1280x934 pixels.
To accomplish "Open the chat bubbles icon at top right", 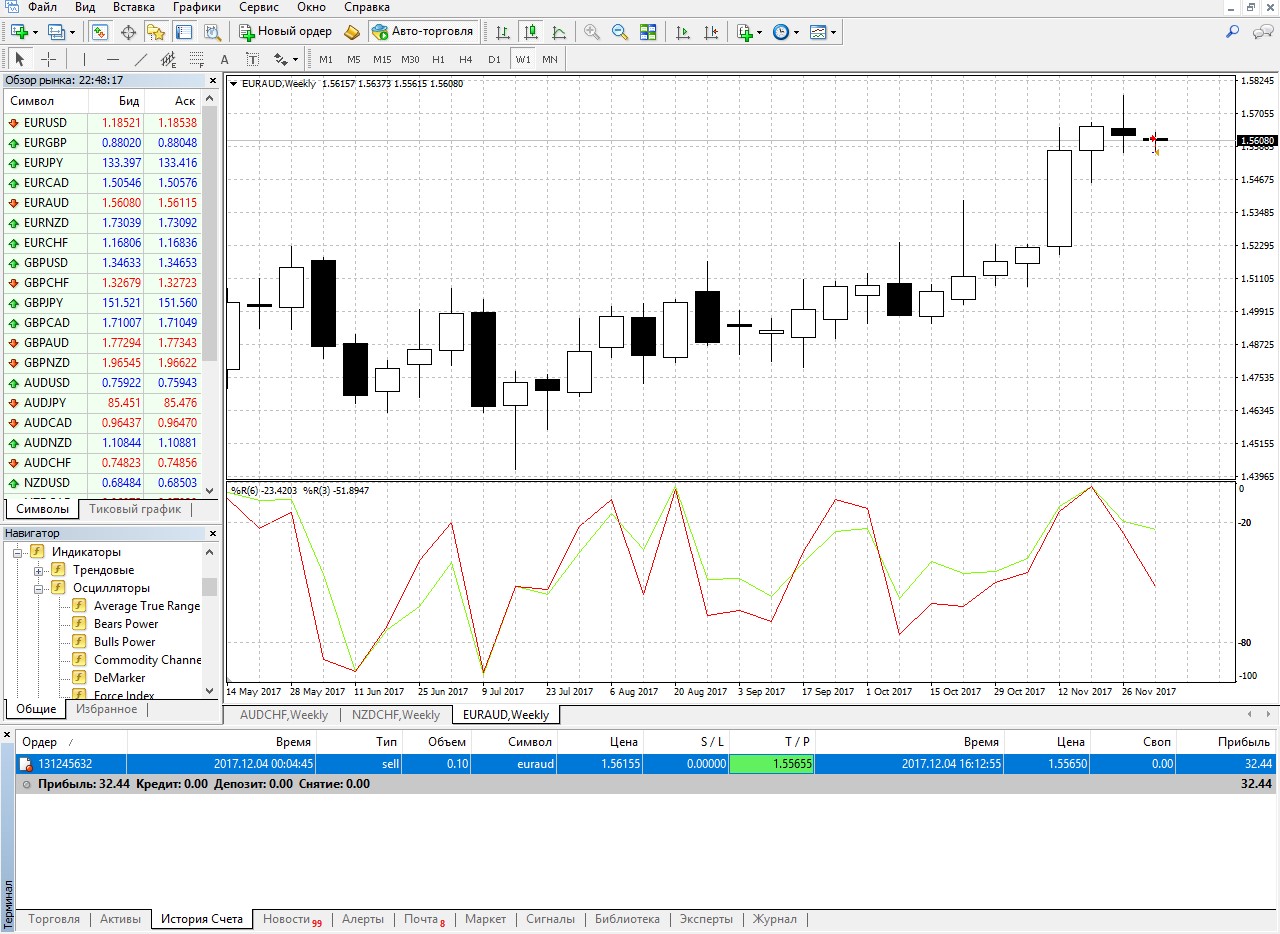I will (x=1262, y=32).
